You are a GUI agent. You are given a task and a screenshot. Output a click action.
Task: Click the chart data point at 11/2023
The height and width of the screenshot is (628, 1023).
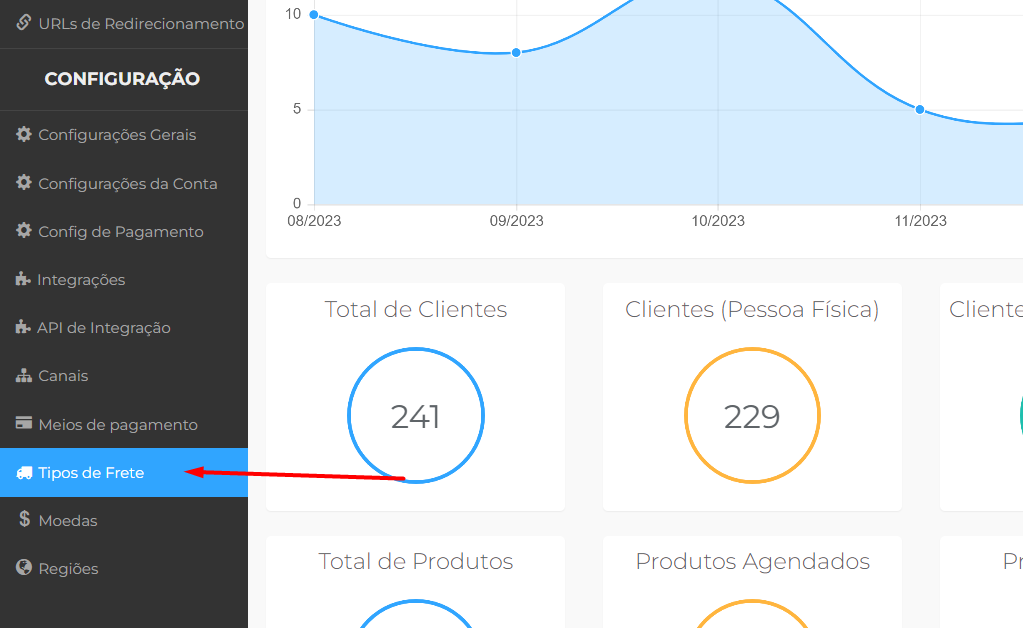pyautogui.click(x=920, y=110)
